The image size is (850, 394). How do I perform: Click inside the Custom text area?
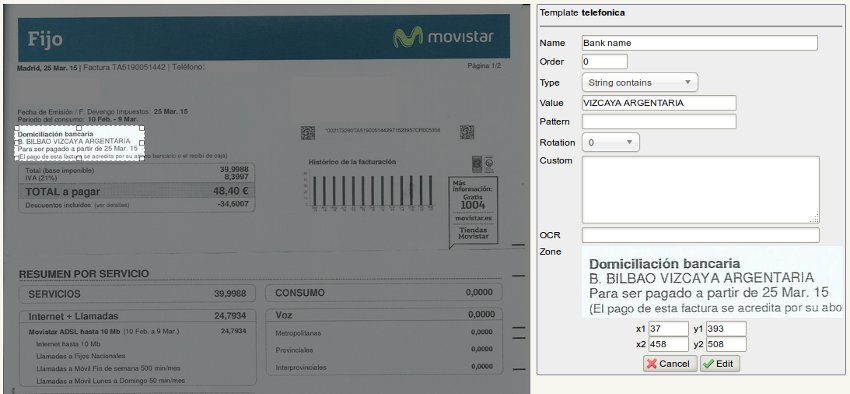click(700, 190)
